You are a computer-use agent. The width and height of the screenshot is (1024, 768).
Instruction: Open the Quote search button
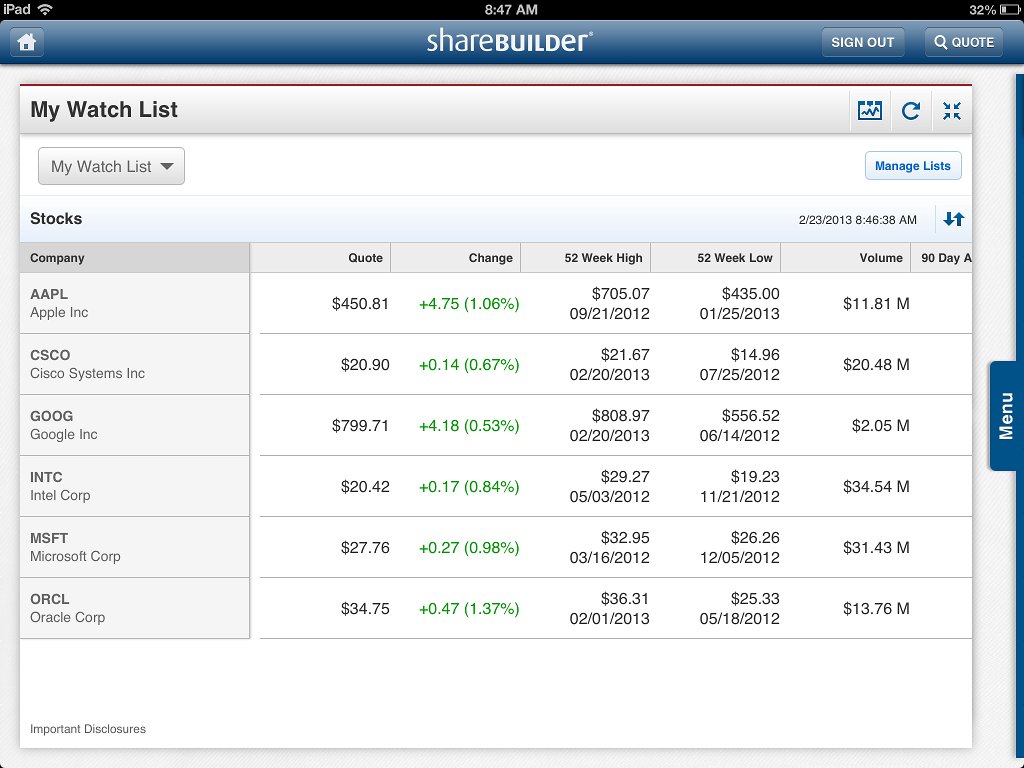pyautogui.click(x=963, y=42)
